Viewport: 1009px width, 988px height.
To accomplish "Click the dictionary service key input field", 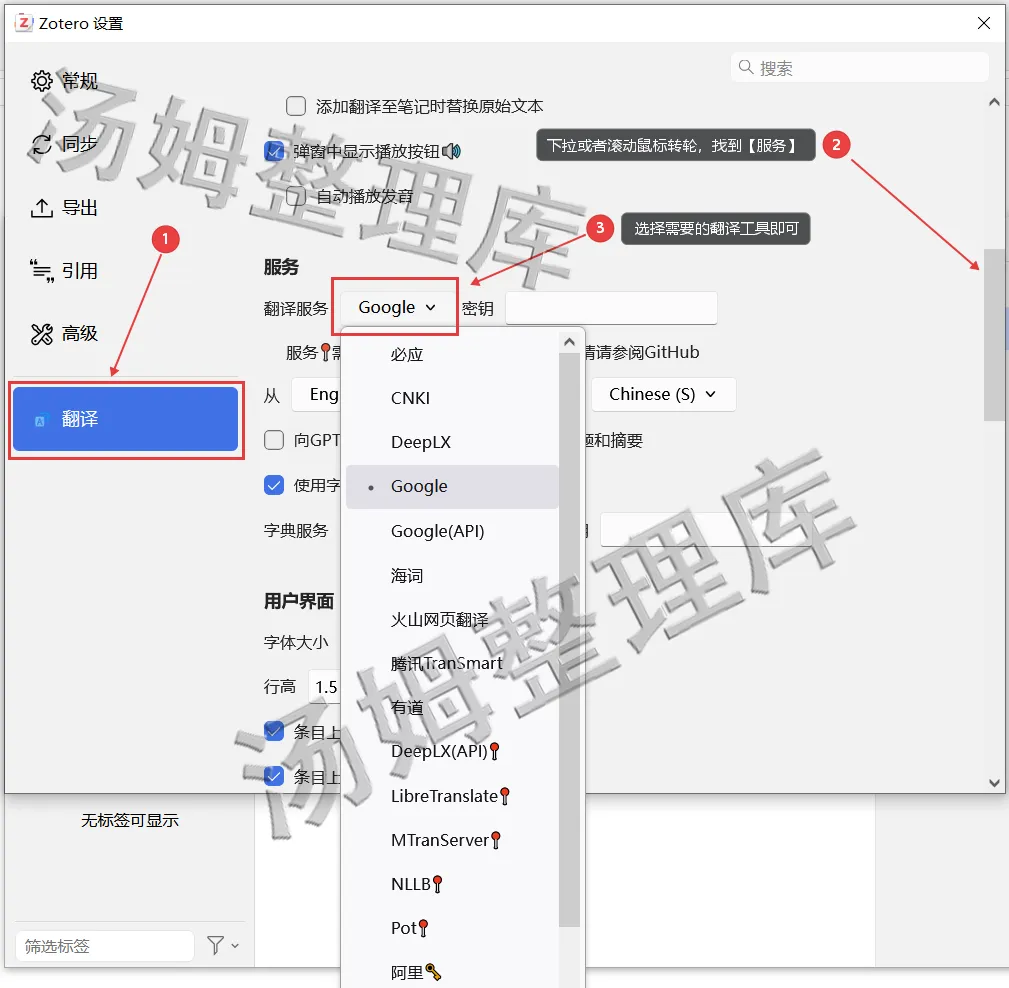I will [x=705, y=530].
